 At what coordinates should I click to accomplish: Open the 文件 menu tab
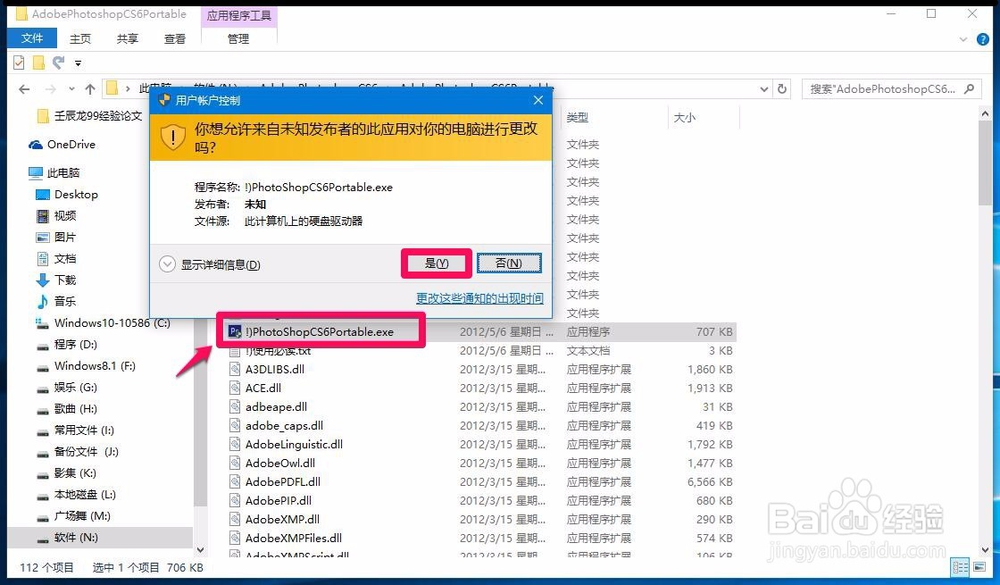(32, 38)
